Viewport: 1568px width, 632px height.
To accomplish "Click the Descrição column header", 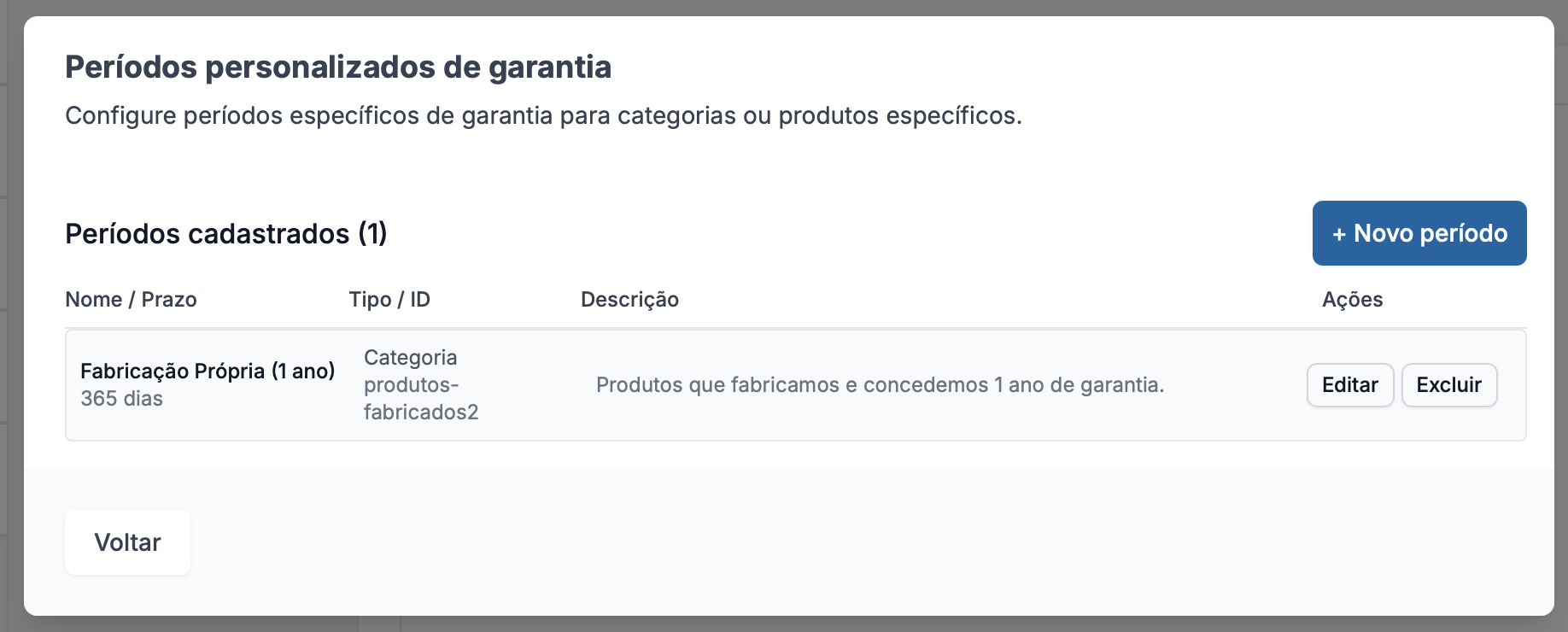I will 629,300.
